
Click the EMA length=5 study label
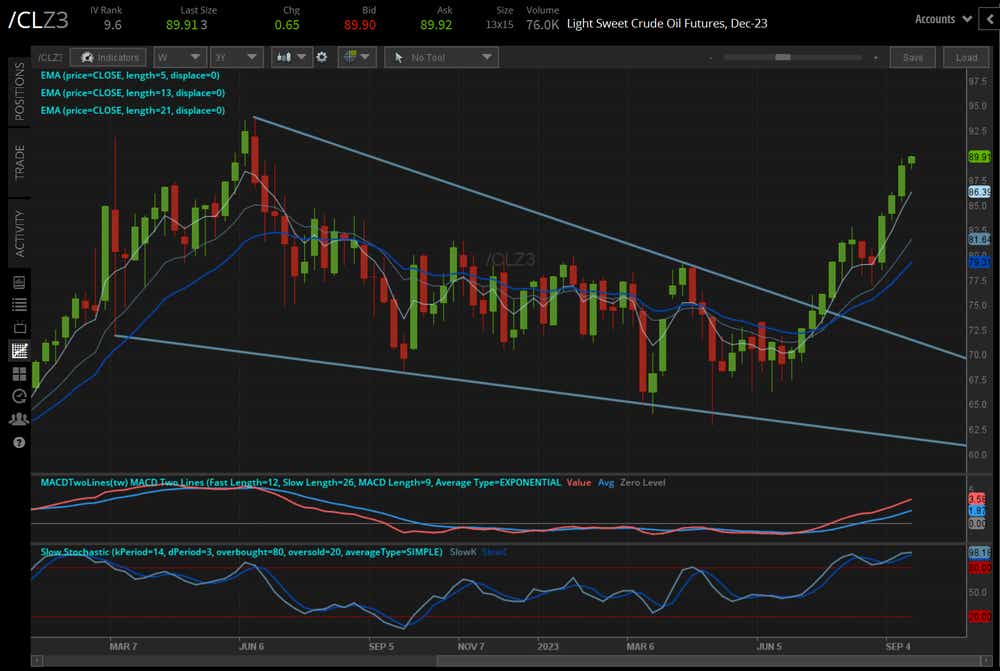coord(130,75)
